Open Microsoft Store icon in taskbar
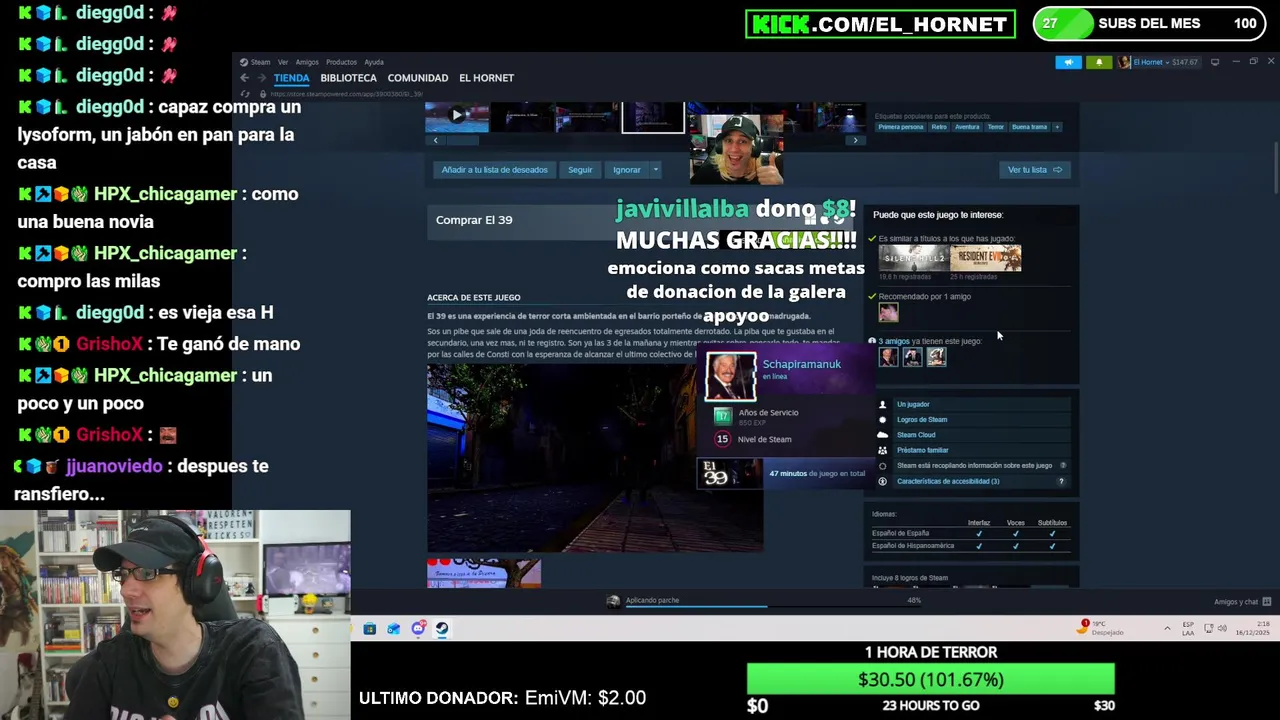The height and width of the screenshot is (720, 1280). click(369, 629)
